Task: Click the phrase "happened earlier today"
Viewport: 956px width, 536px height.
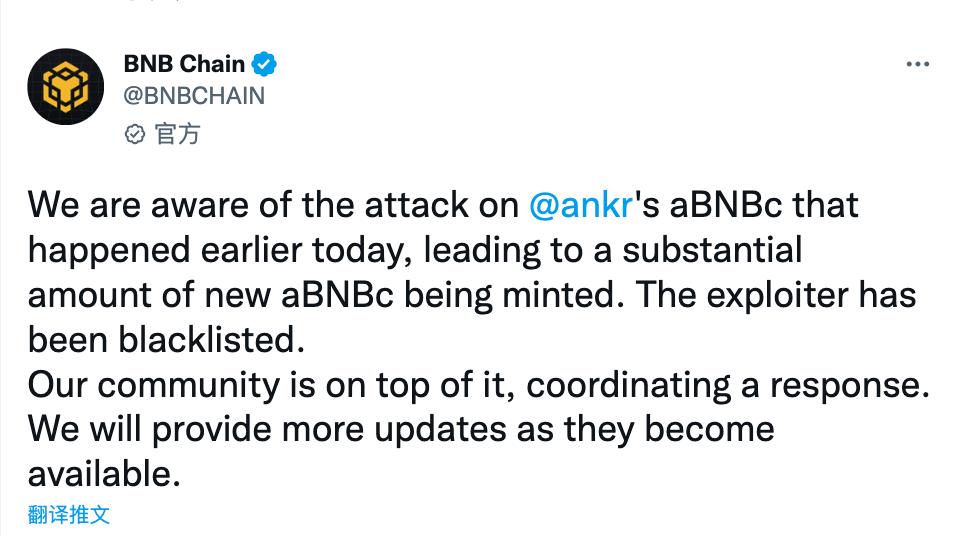Action: point(219,251)
